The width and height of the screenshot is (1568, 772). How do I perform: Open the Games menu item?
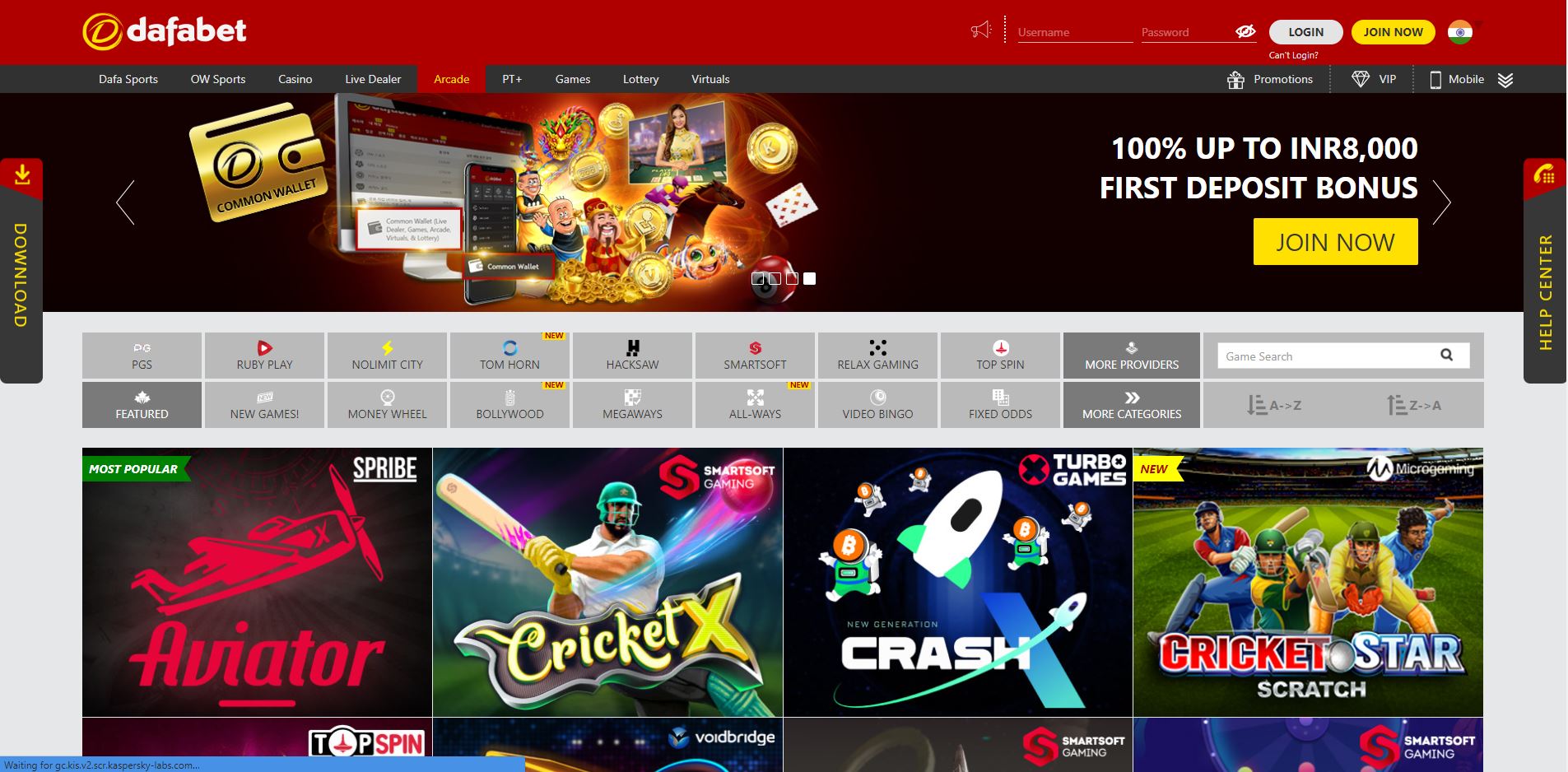coord(573,79)
